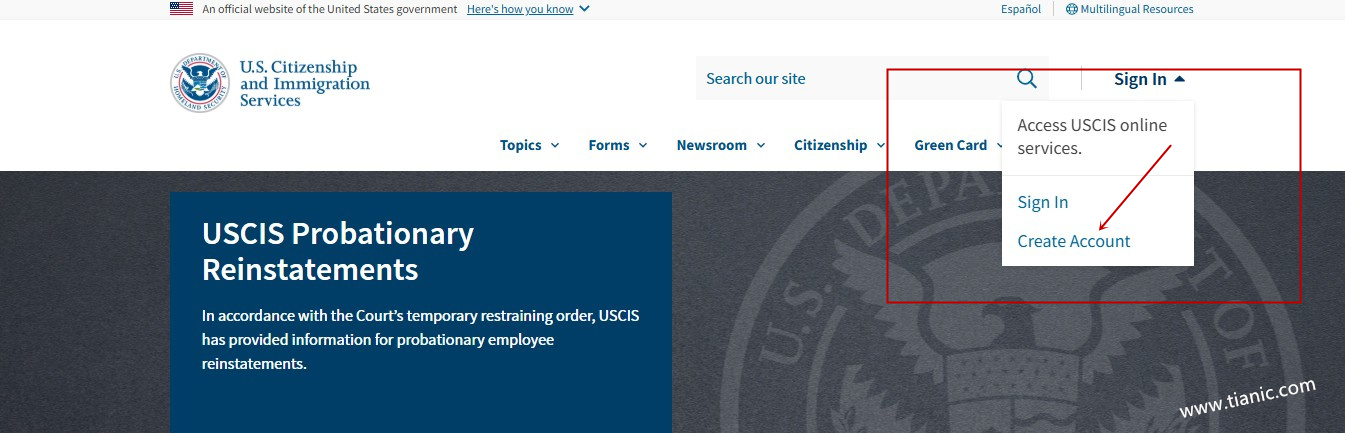Viewport: 1345px width, 433px height.
Task: Open the Topics navigation menu
Action: click(x=530, y=145)
